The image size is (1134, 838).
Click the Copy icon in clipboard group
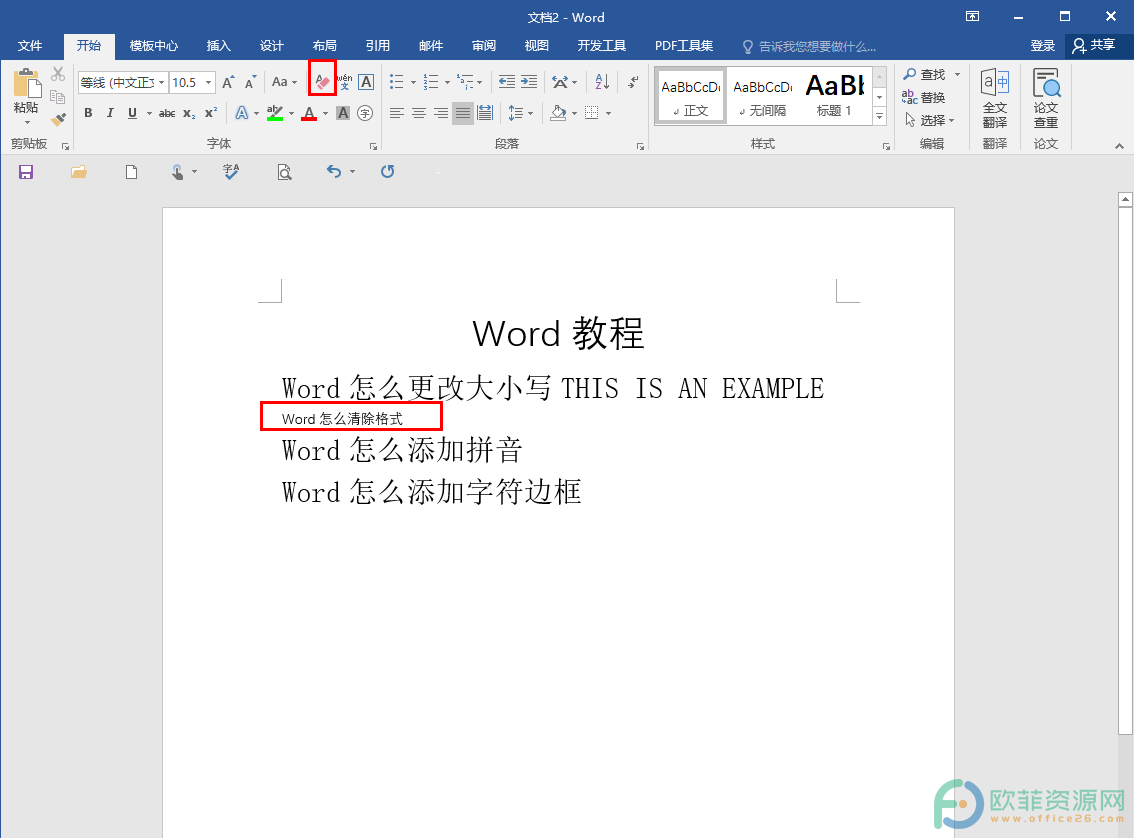[58, 97]
